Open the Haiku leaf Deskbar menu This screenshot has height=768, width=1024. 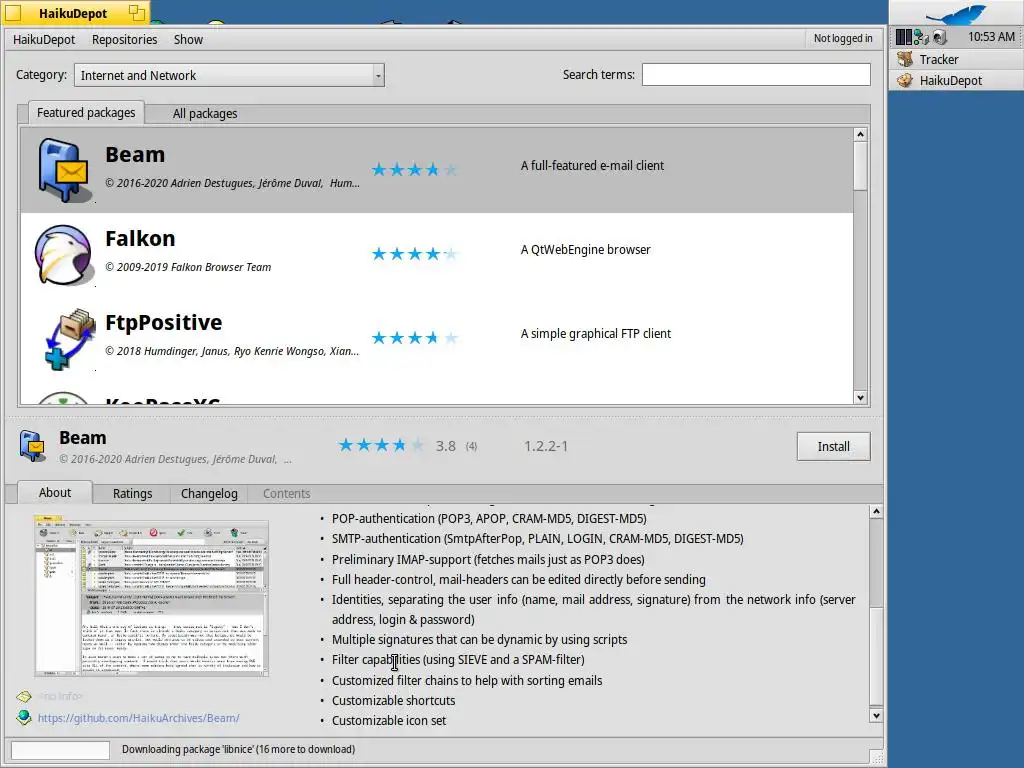coord(955,13)
